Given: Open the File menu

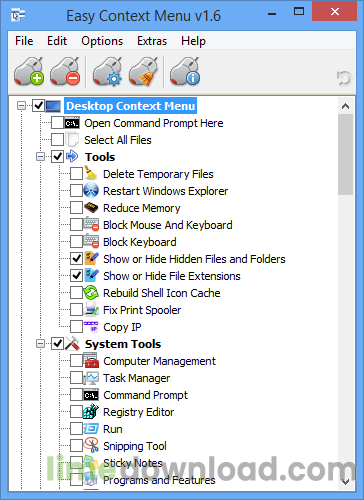Looking at the screenshot, I should 24,41.
